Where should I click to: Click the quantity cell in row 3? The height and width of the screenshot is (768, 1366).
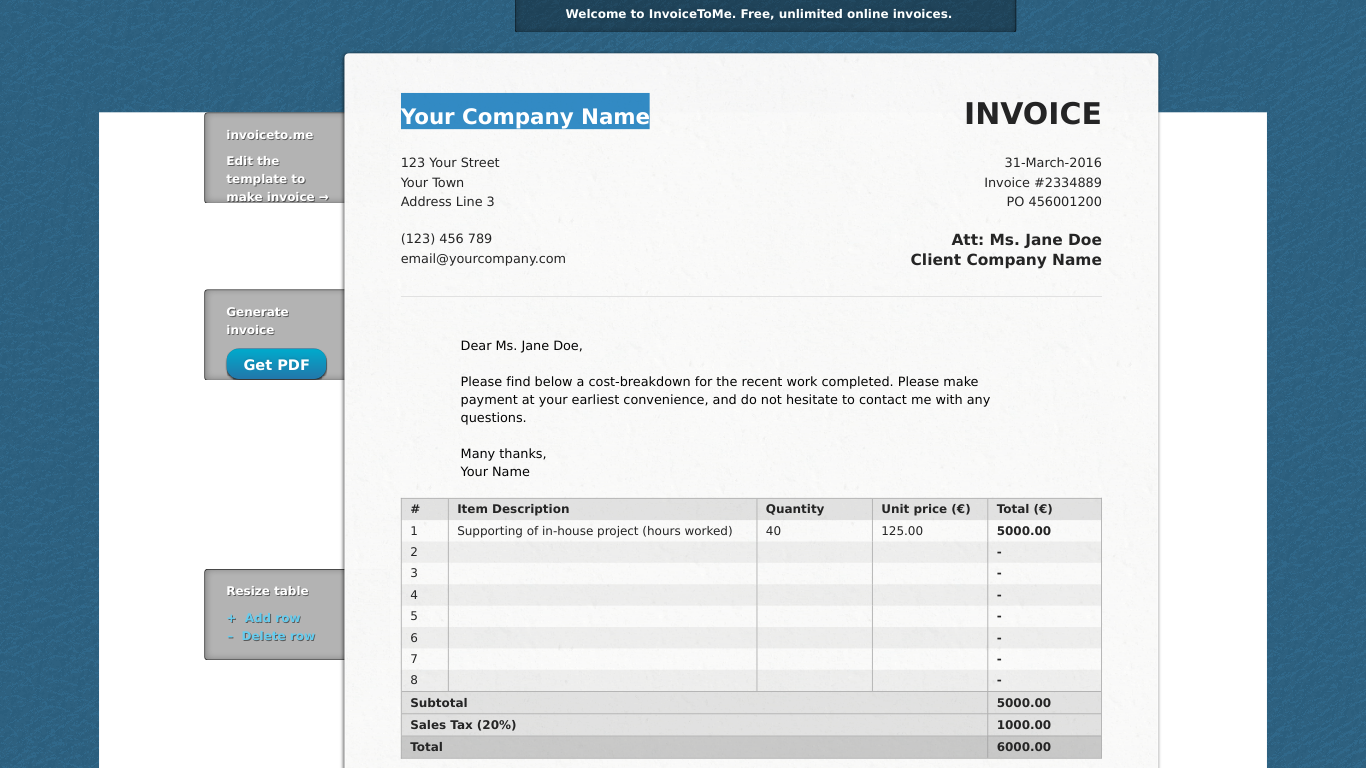pyautogui.click(x=814, y=574)
